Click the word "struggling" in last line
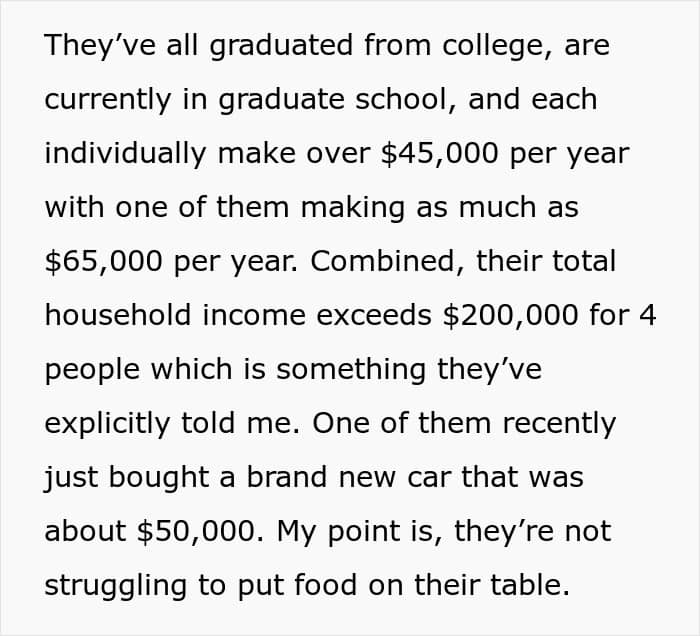 (116, 586)
